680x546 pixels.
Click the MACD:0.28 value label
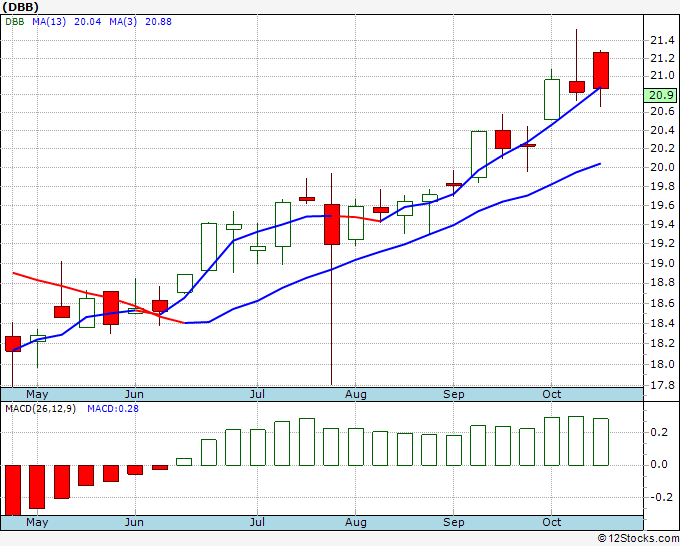[113, 409]
